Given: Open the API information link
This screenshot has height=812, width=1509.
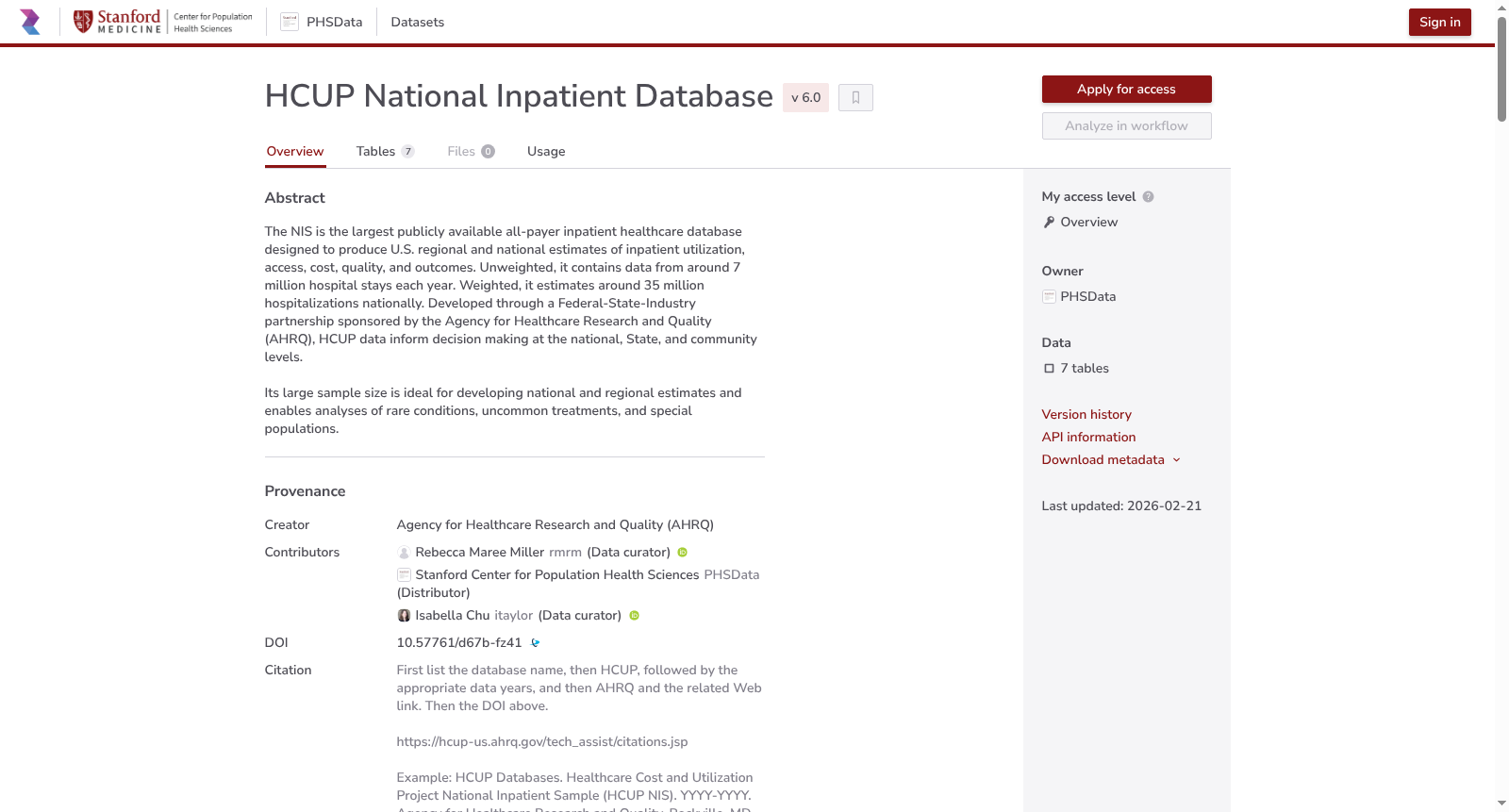Looking at the screenshot, I should pyautogui.click(x=1088, y=437).
